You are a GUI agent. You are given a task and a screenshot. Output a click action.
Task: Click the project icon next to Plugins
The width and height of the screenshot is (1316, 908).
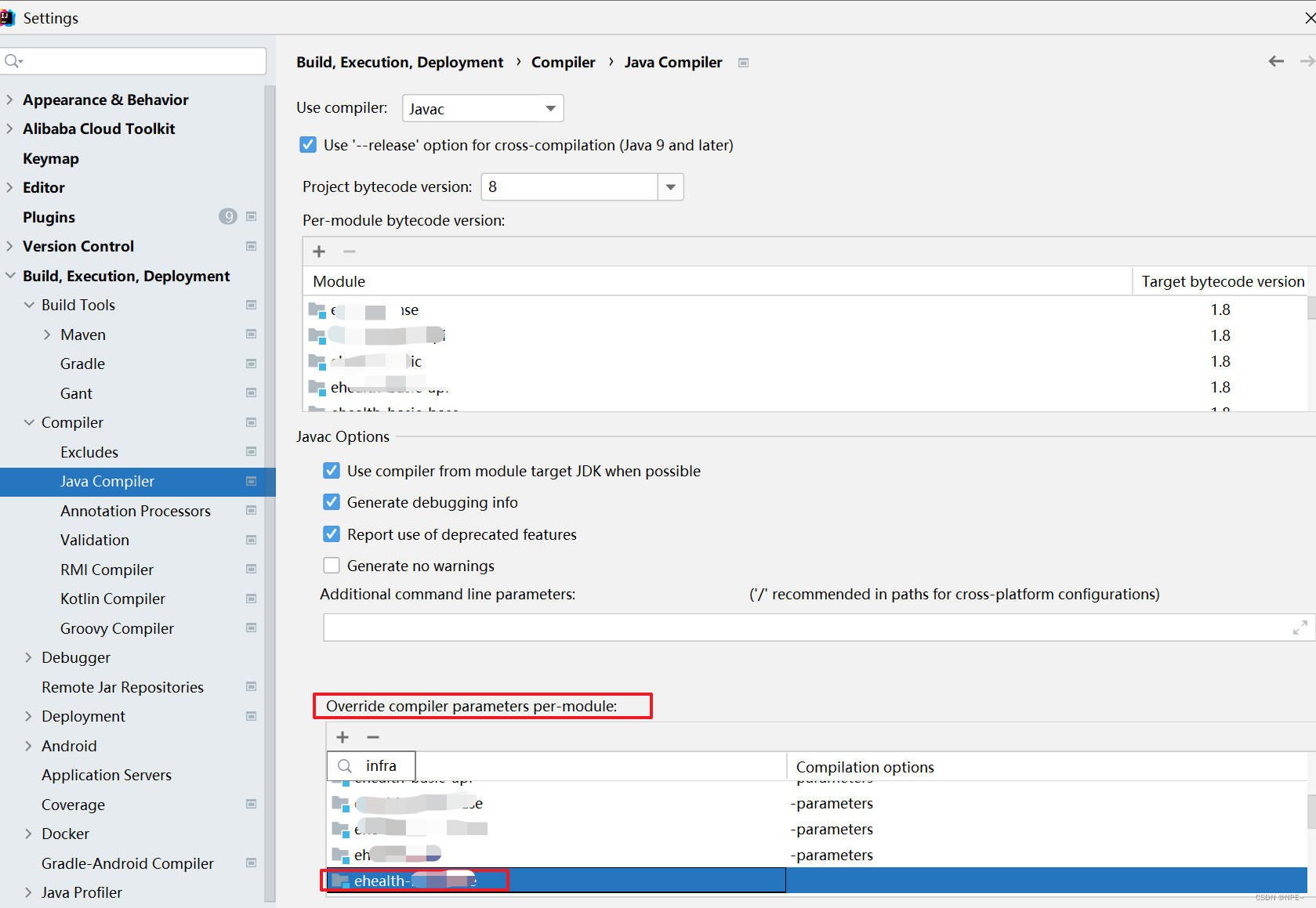[252, 216]
